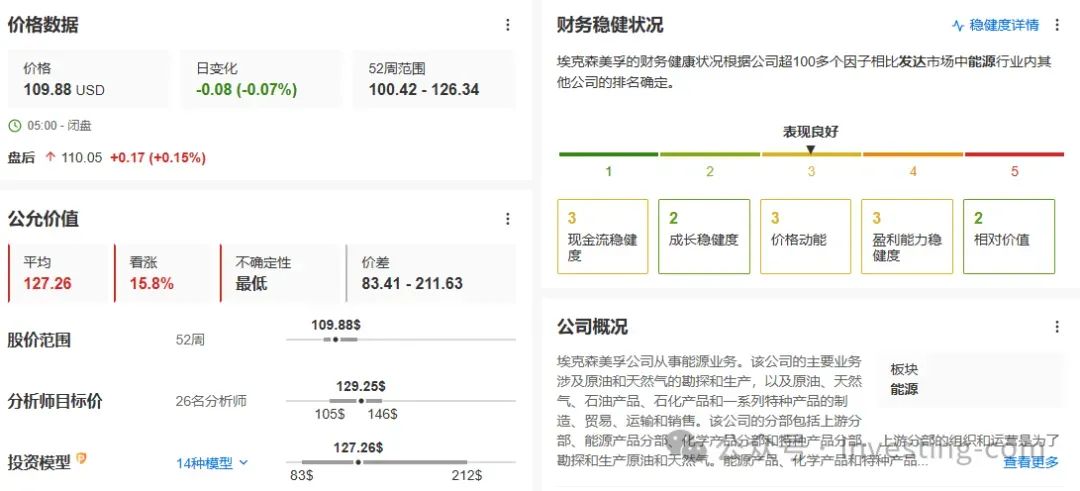The width and height of the screenshot is (1080, 491).
Task: Click the 股价范围 row label
Action: click(x=39, y=341)
